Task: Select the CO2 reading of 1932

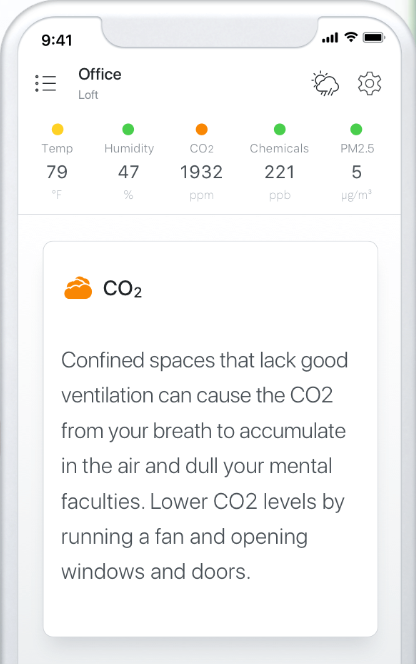Action: coord(201,172)
